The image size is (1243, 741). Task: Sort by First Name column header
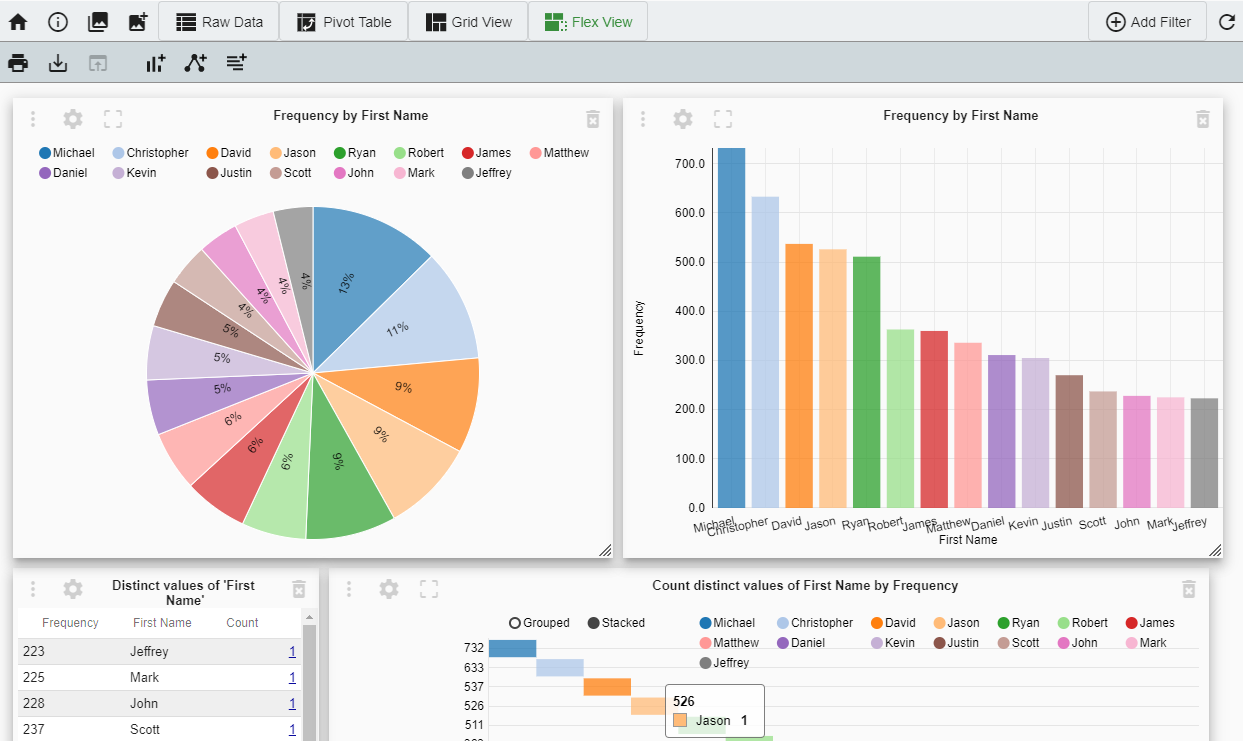point(162,623)
